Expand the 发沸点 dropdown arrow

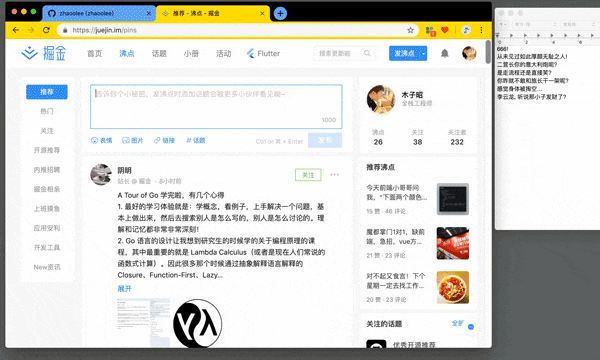tap(423, 54)
